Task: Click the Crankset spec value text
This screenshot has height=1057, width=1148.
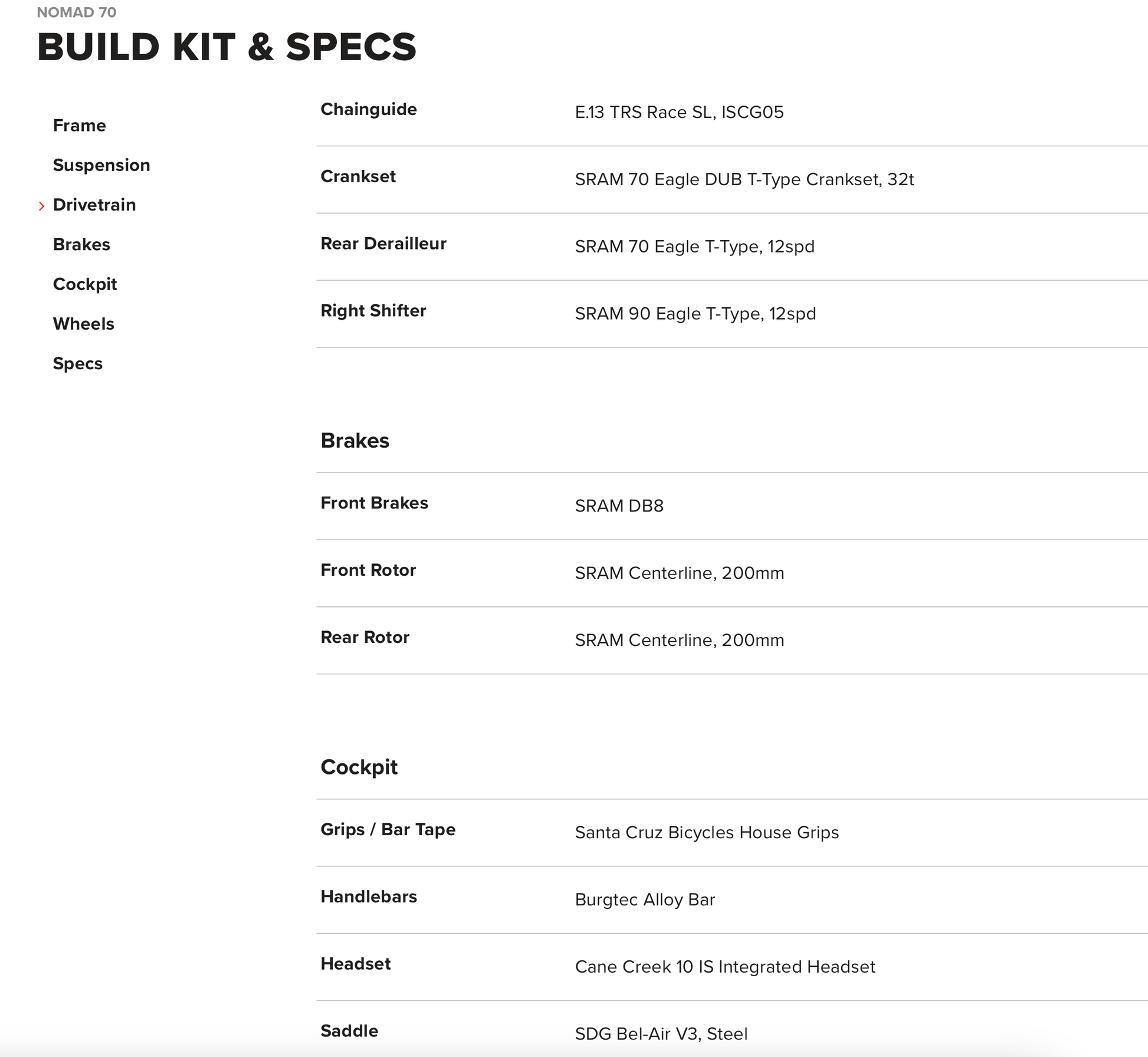Action: 744,179
